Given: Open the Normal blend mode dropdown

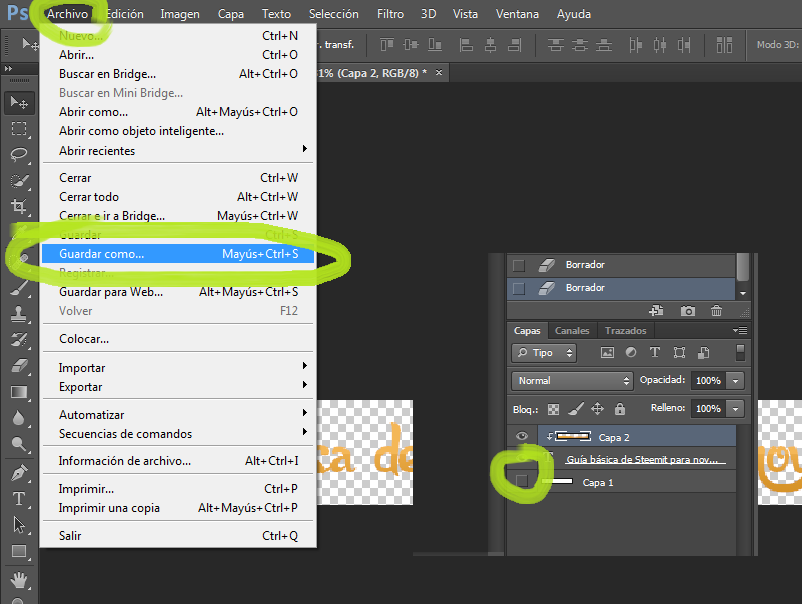Looking at the screenshot, I should [x=572, y=381].
